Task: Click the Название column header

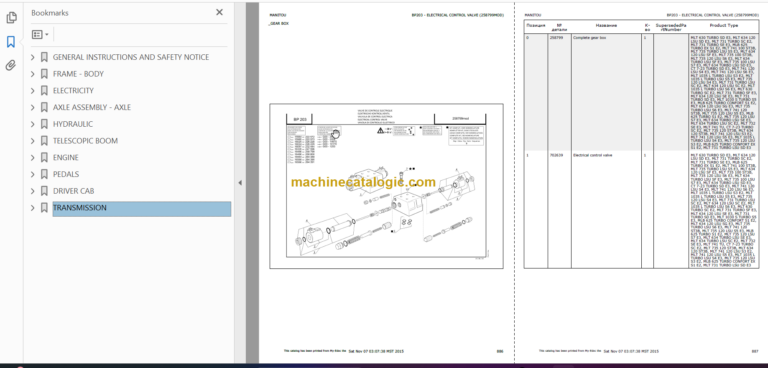Action: click(x=606, y=25)
